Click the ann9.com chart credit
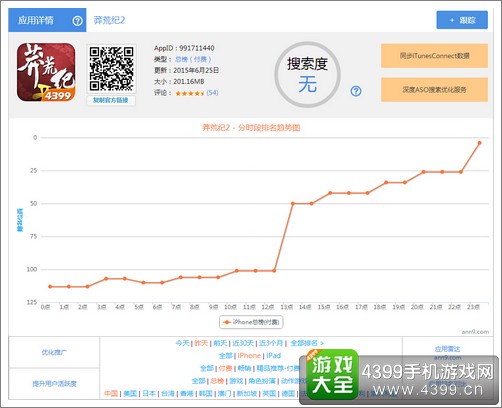This screenshot has width=502, height=408. pos(475,332)
